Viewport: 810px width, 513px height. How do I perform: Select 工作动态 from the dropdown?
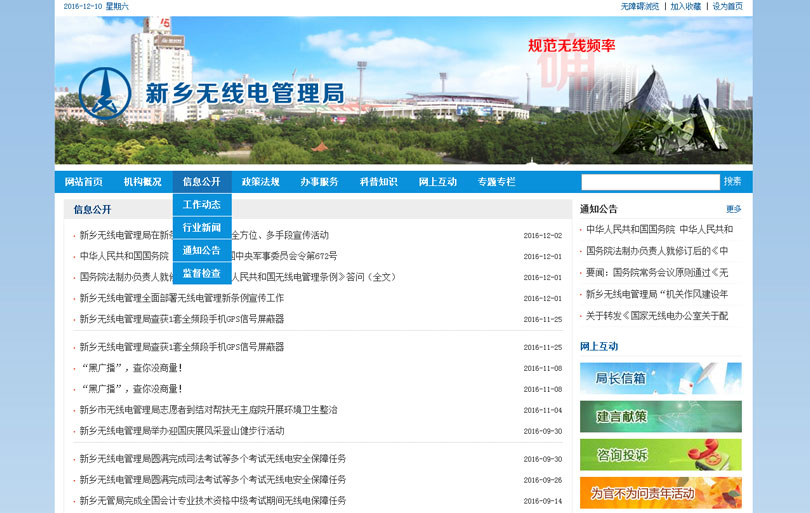coord(202,205)
